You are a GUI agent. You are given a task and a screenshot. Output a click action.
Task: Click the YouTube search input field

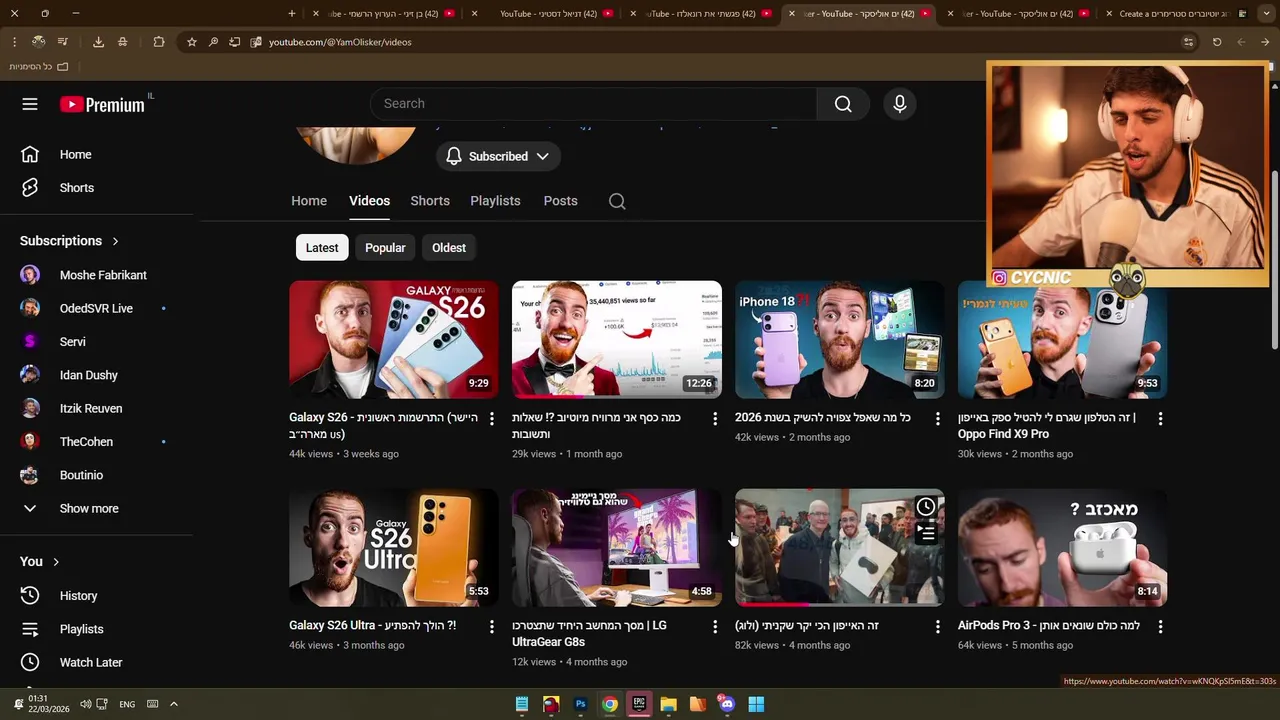pos(593,104)
